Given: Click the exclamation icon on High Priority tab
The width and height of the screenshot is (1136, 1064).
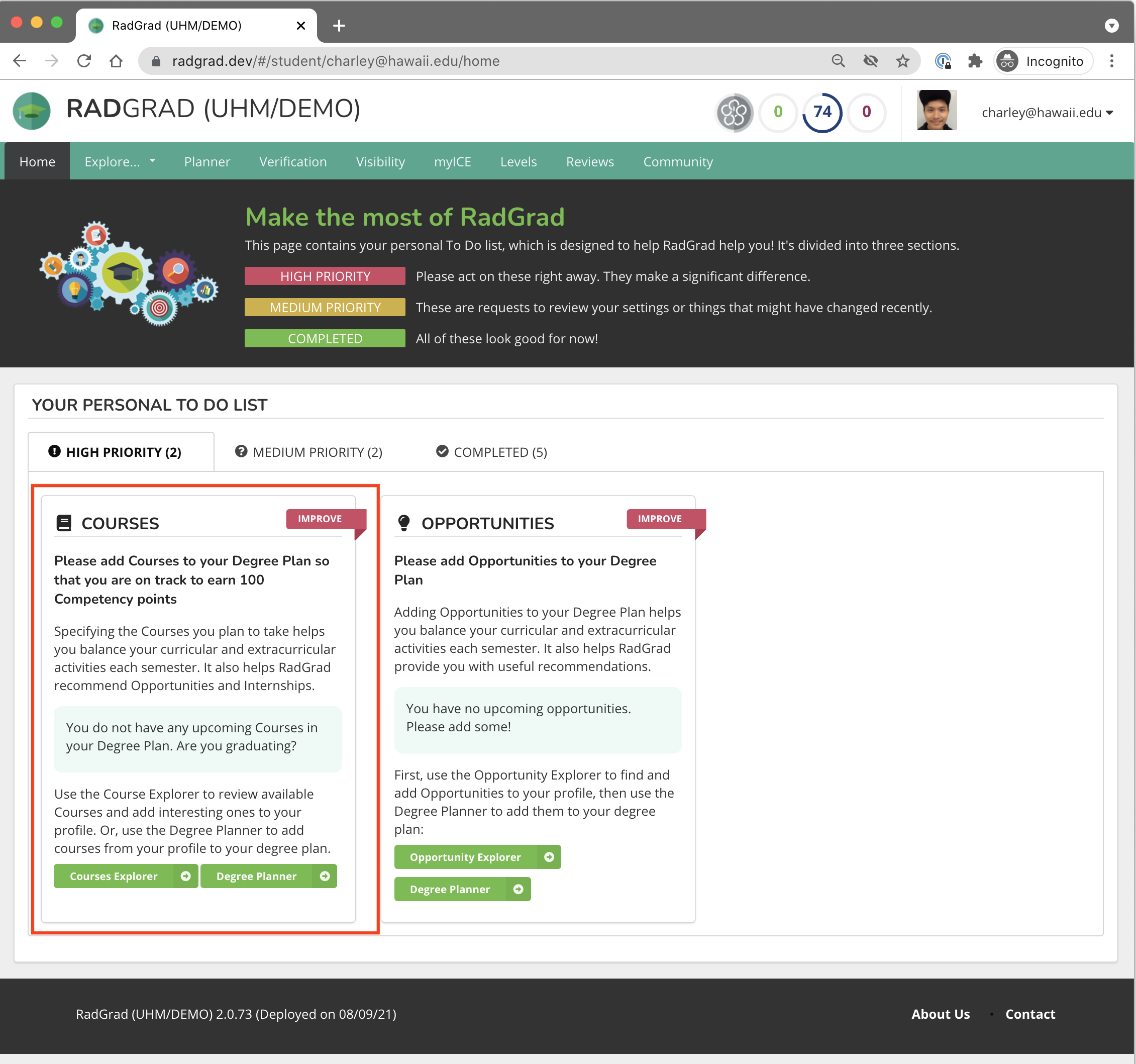Looking at the screenshot, I should pos(54,452).
